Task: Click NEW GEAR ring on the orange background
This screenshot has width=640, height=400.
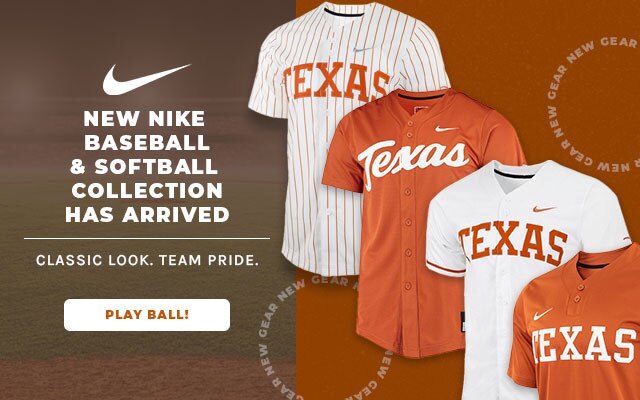Action: (x=594, y=104)
